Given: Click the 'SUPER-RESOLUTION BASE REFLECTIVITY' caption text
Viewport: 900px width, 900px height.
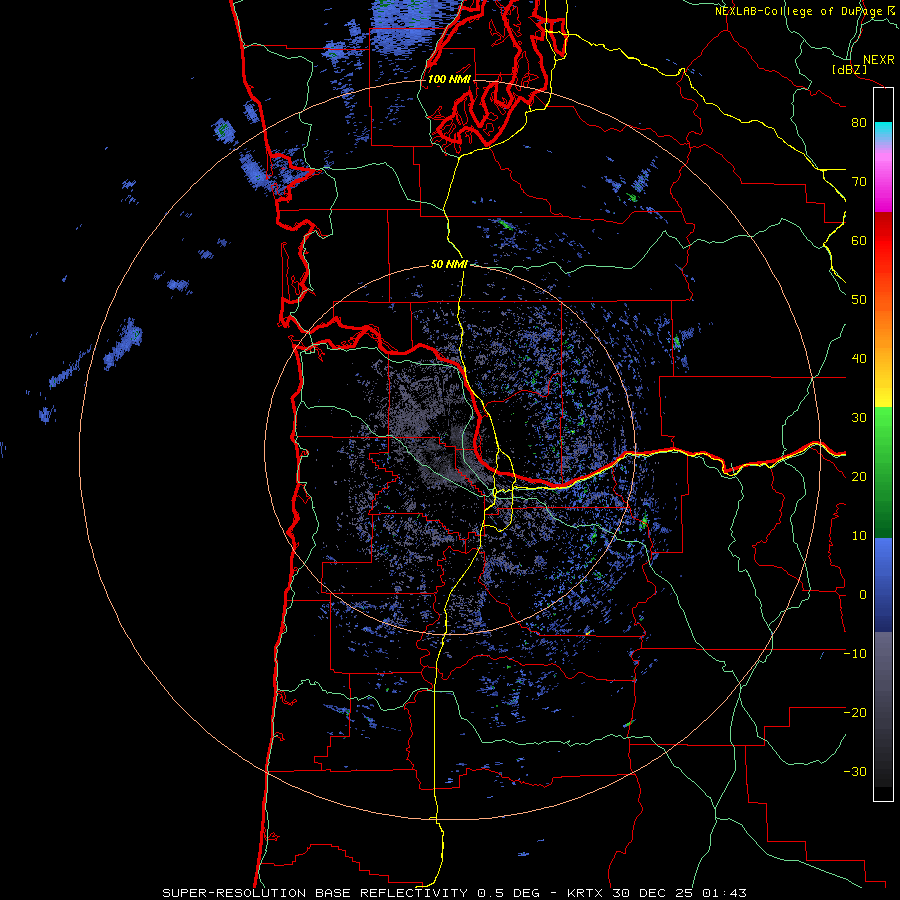Looking at the screenshot, I should [x=315, y=893].
